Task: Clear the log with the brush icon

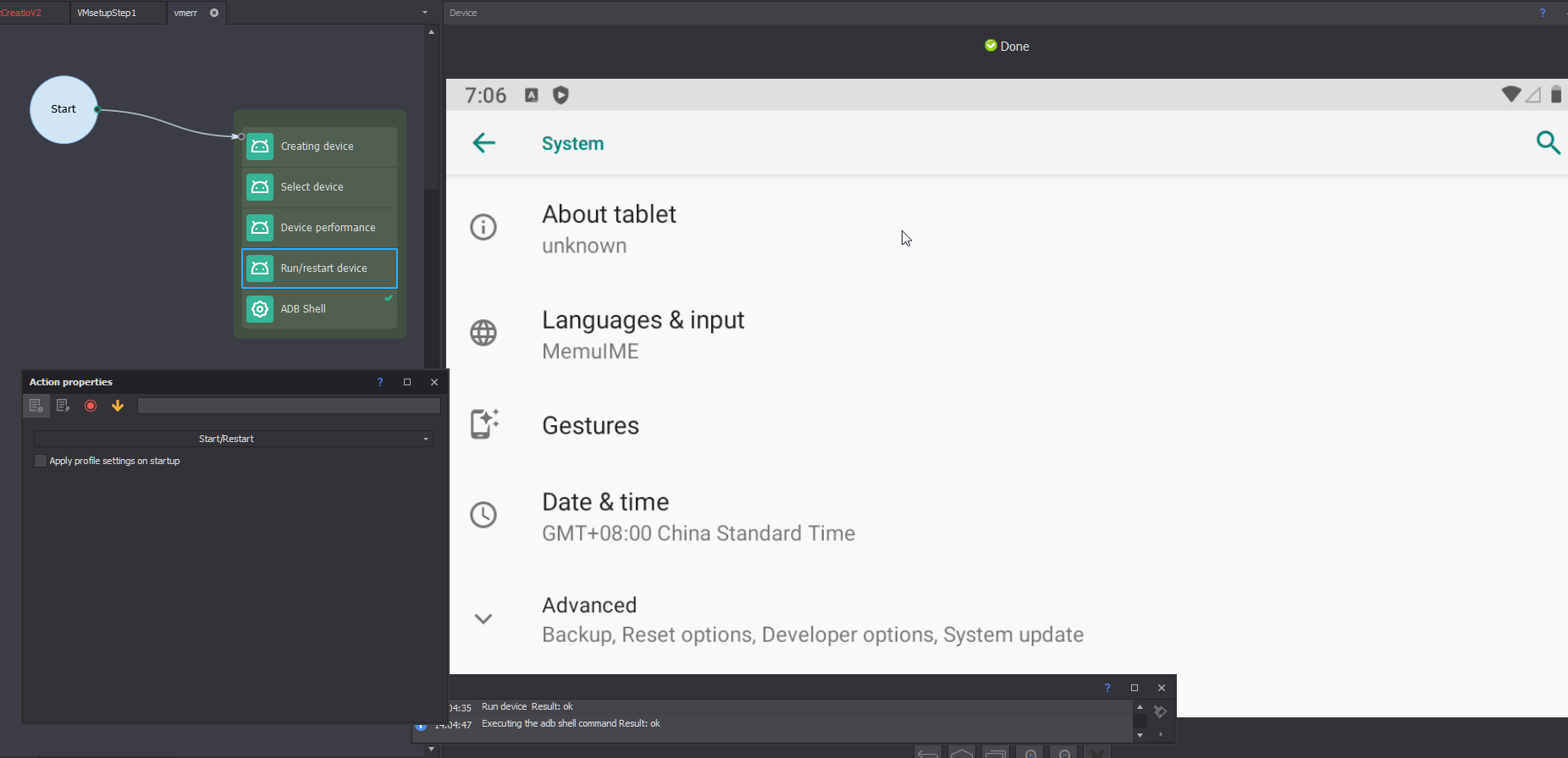Action: click(1160, 711)
